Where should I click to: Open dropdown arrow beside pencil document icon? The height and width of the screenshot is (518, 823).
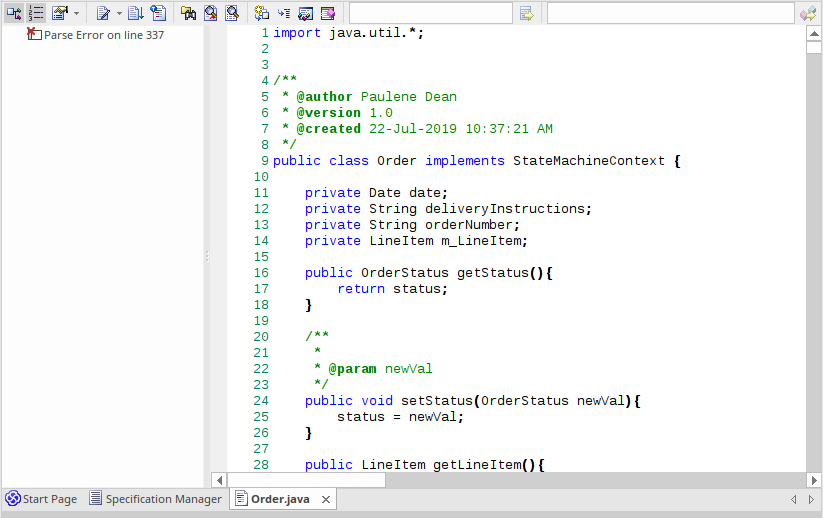pyautogui.click(x=119, y=14)
